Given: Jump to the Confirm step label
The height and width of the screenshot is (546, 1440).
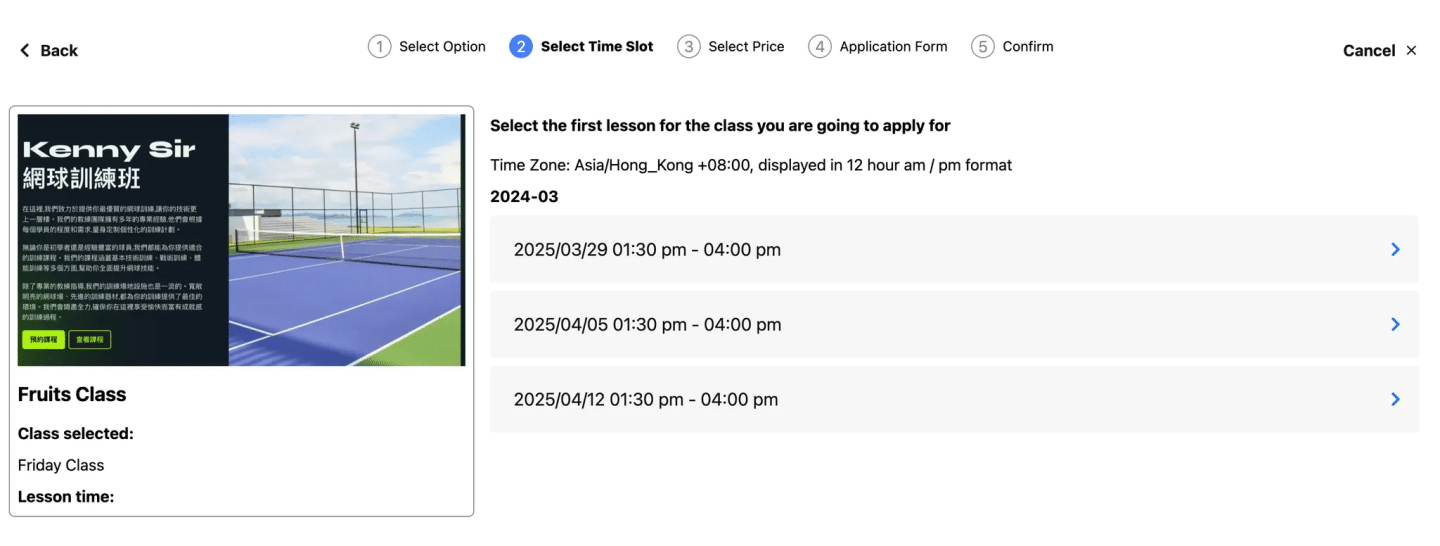Looking at the screenshot, I should click(x=1028, y=46).
